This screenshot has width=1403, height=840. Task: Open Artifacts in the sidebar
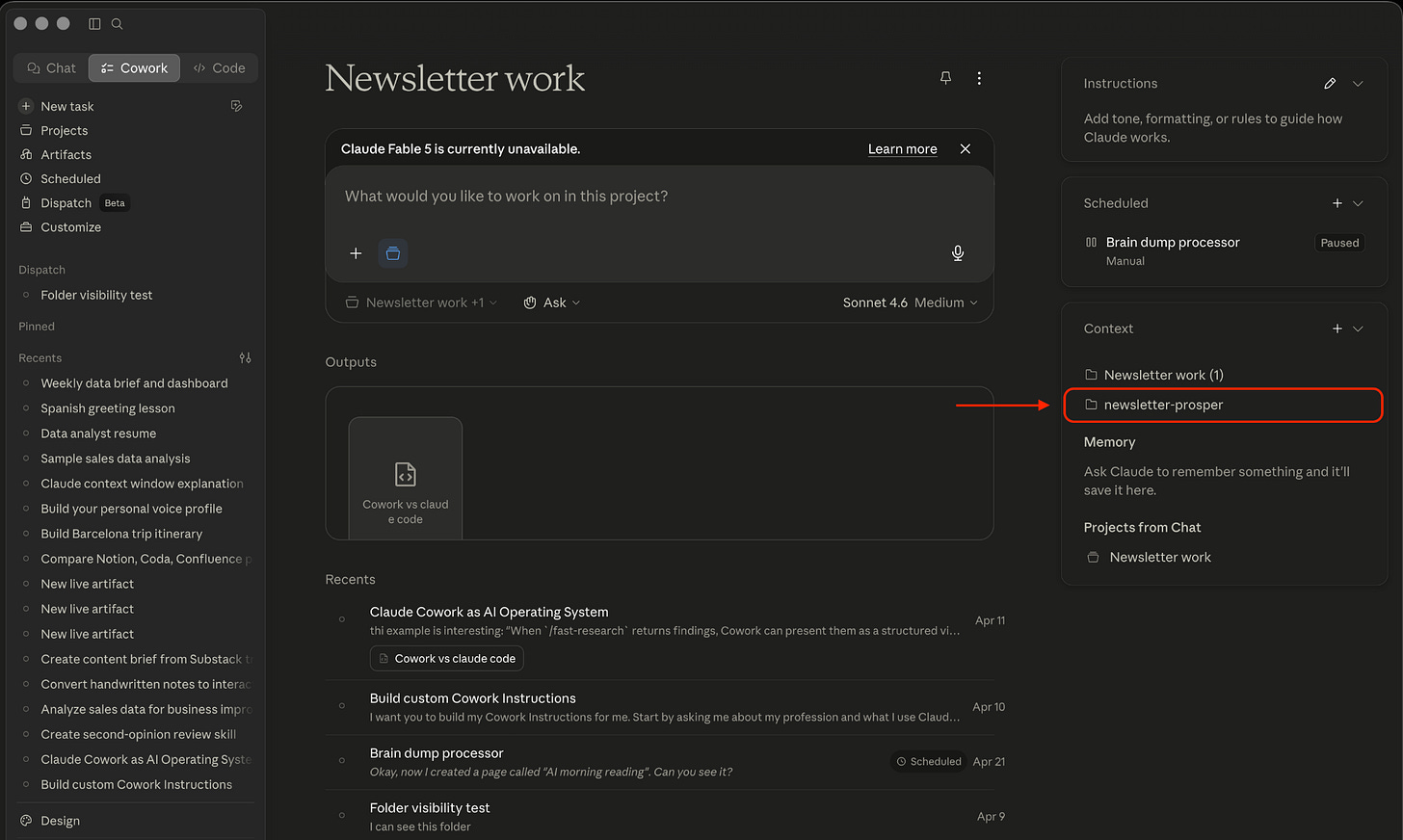[66, 154]
